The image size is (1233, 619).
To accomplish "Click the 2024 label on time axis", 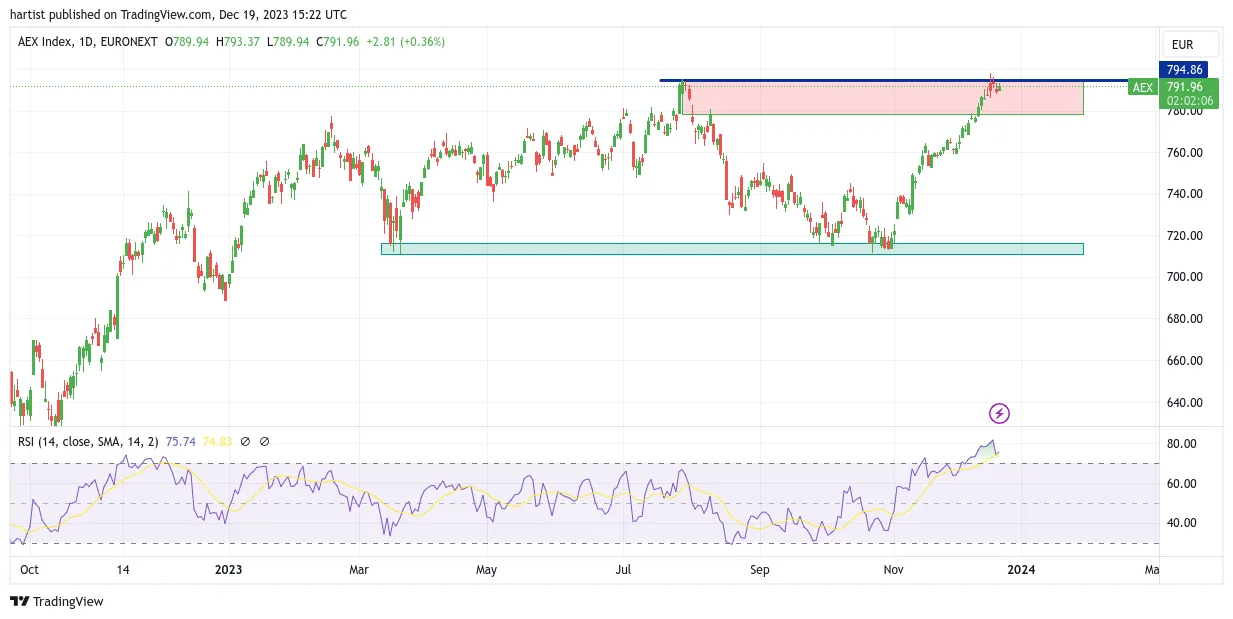I will 1021,569.
